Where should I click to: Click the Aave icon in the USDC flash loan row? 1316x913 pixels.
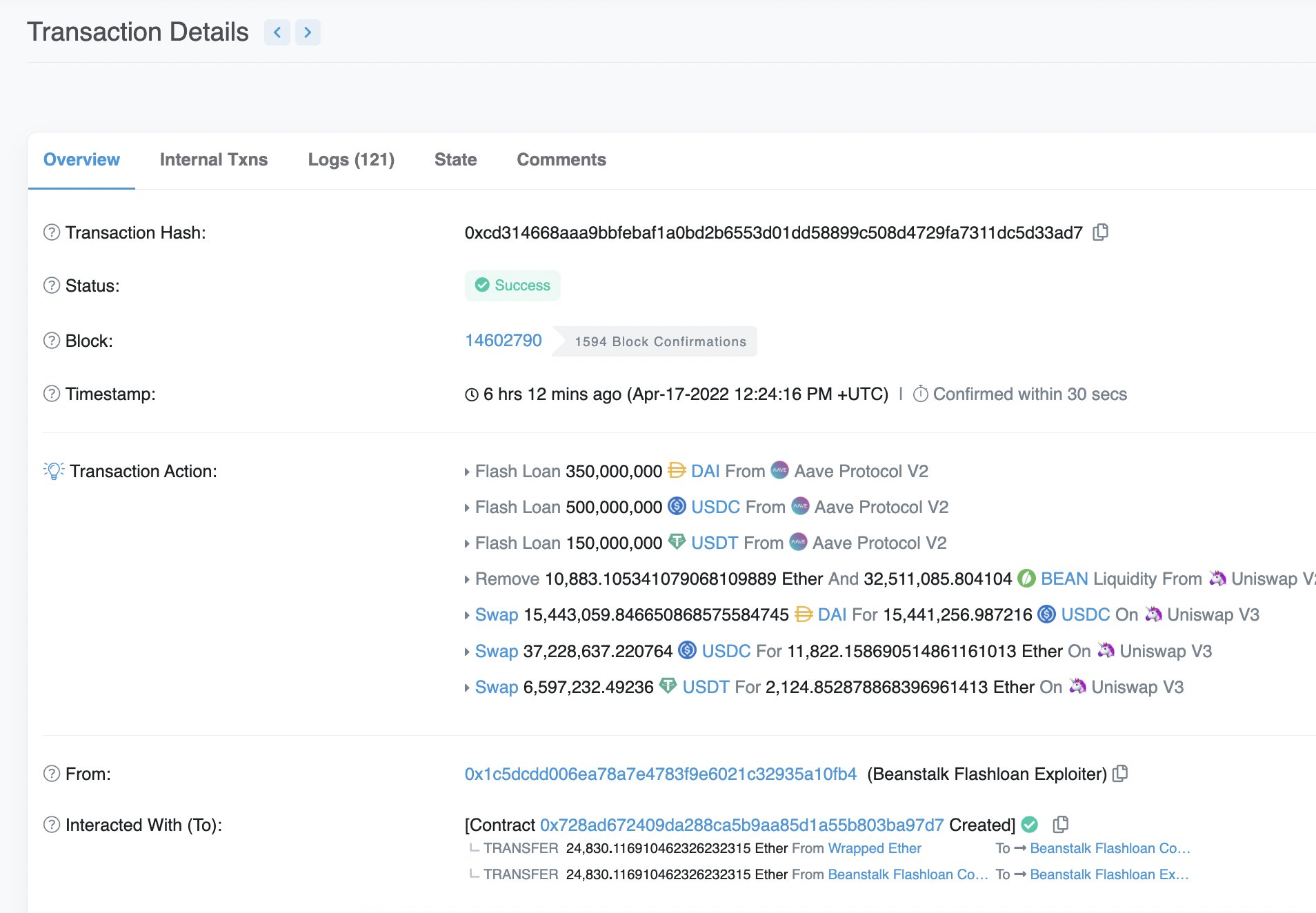pyautogui.click(x=800, y=506)
